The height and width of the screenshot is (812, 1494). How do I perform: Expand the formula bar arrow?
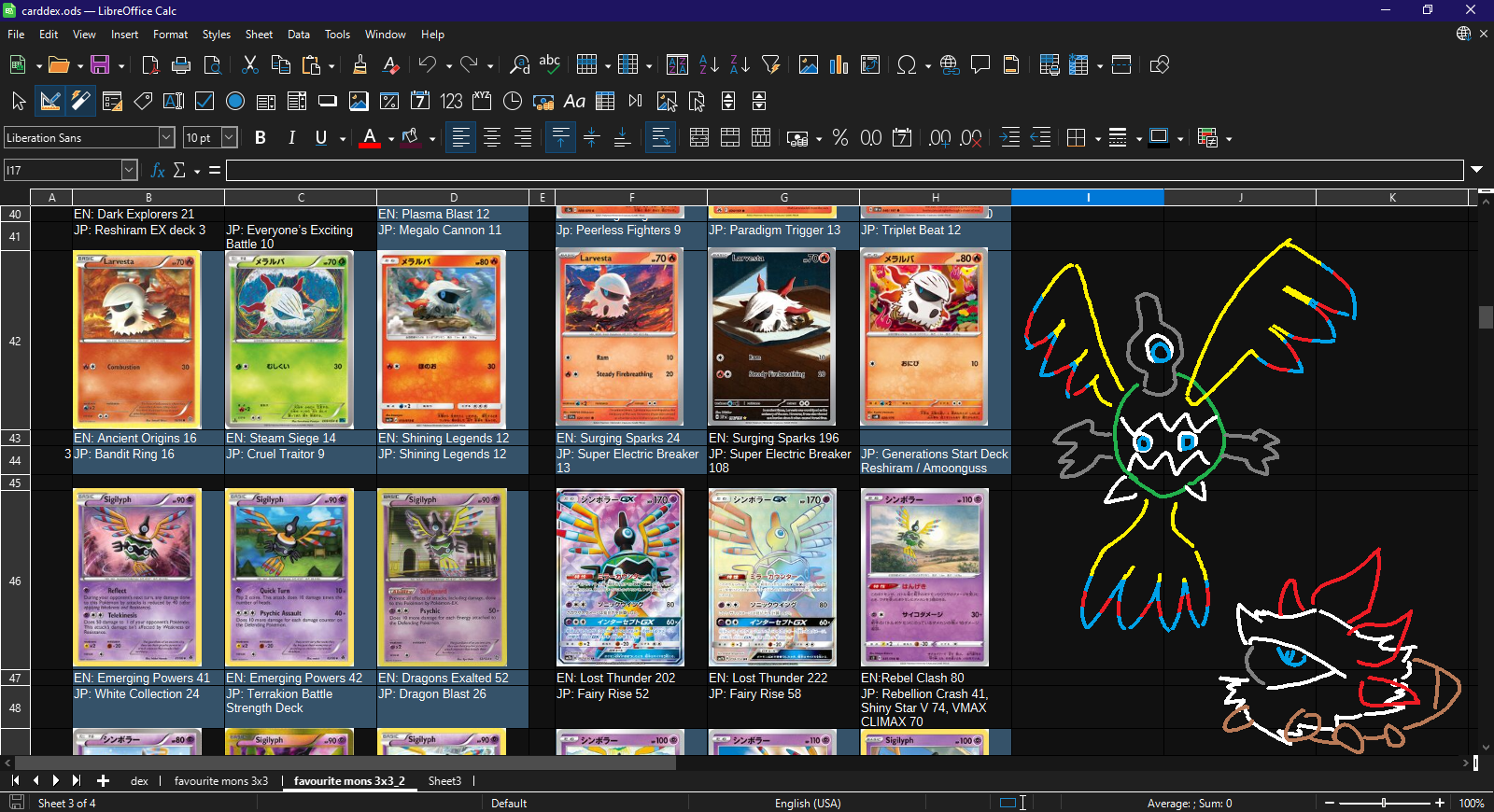(x=1477, y=170)
